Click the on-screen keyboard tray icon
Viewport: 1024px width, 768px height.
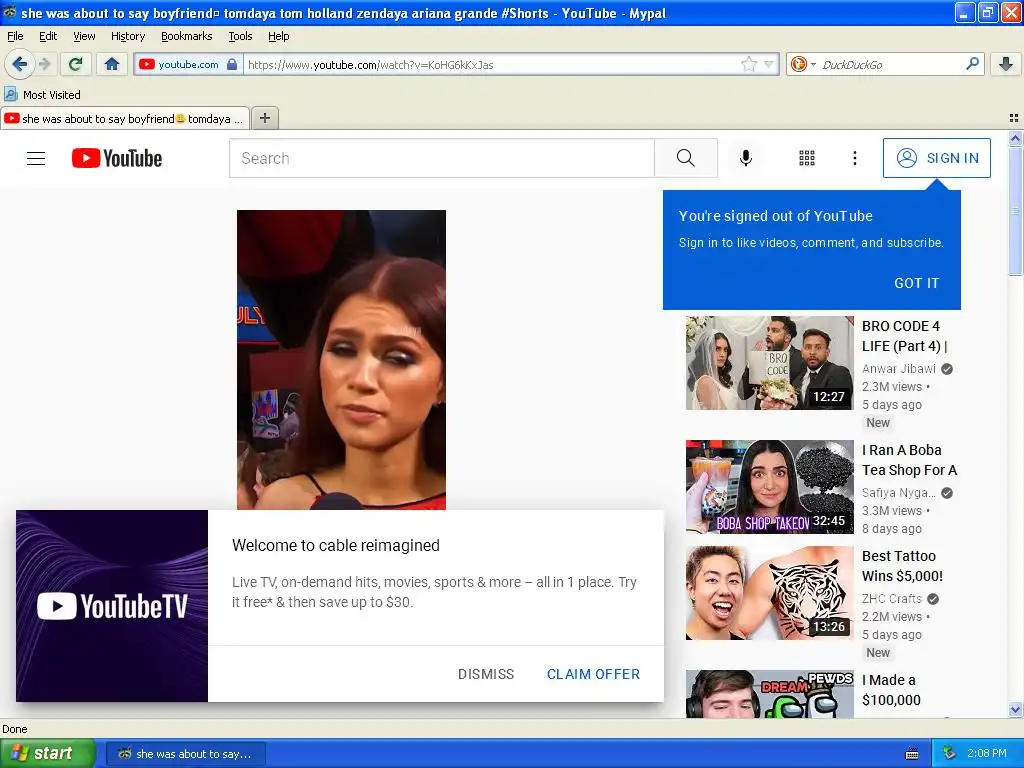coord(912,754)
